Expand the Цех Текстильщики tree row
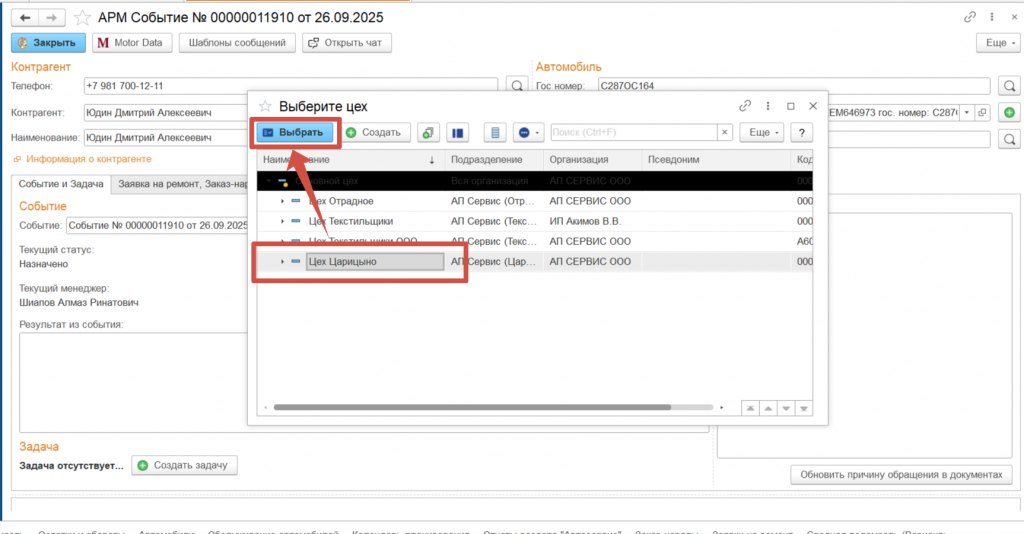The height and width of the screenshot is (534, 1024). tap(283, 221)
